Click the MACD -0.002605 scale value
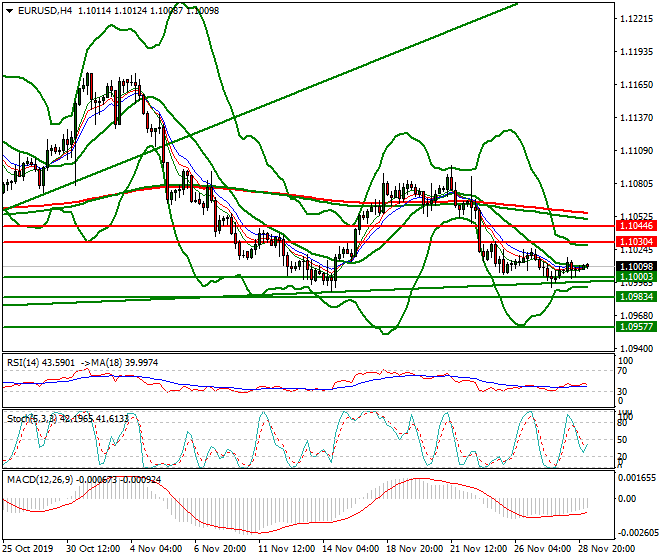 (x=637, y=533)
